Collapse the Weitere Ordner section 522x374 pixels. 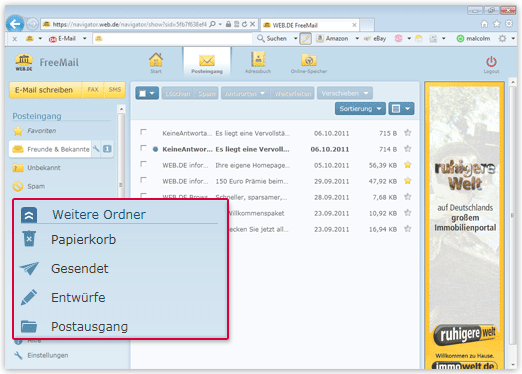tap(29, 215)
